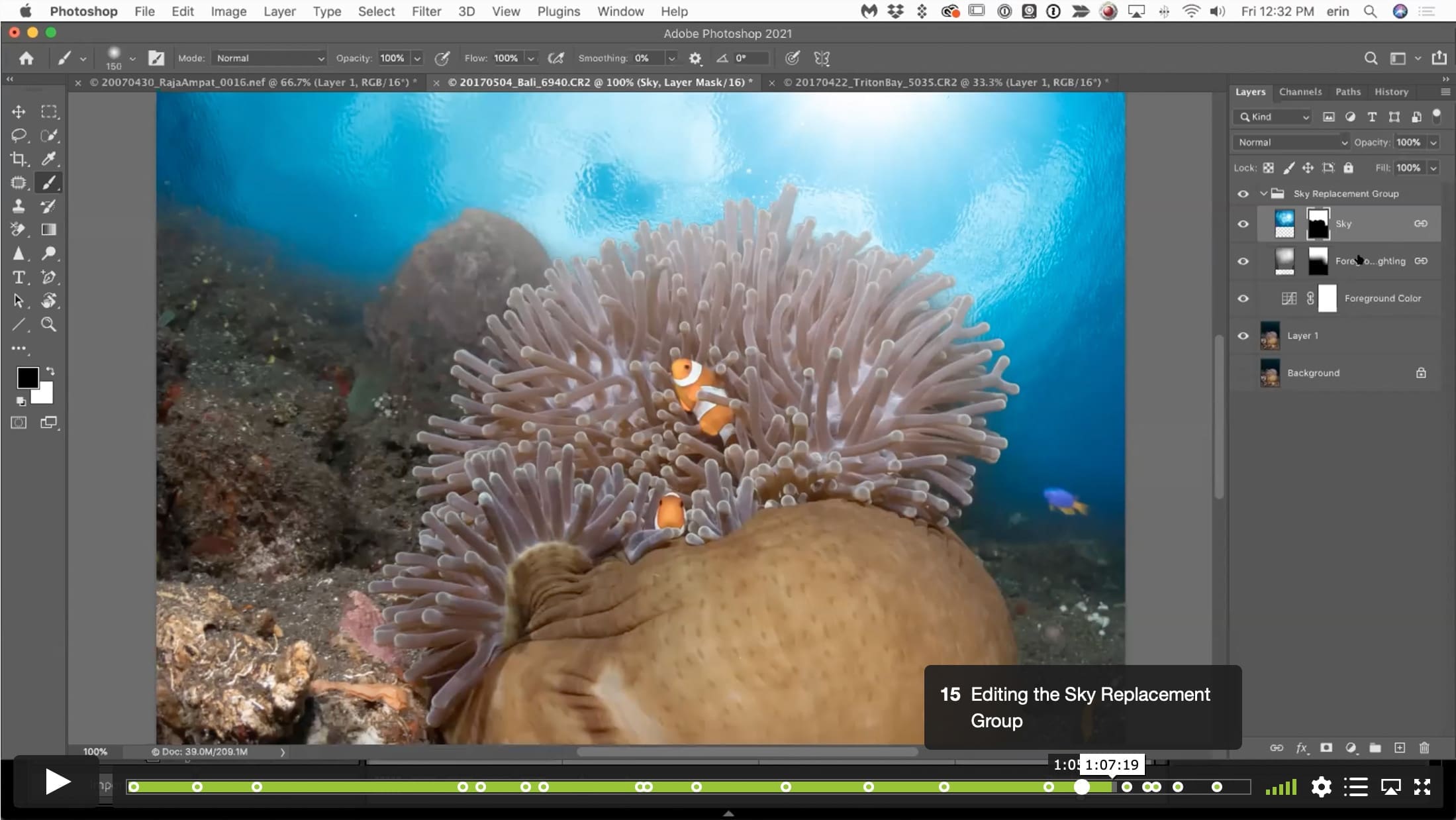Open the Filter menu
The image size is (1456, 820).
click(426, 11)
